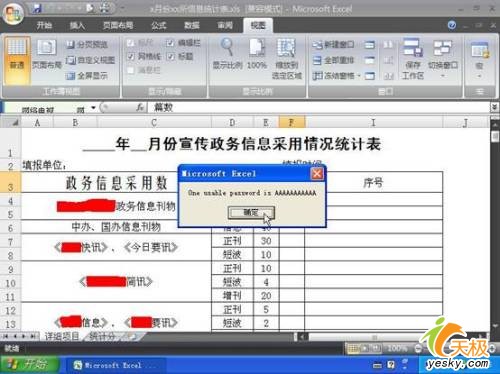This screenshot has height=374, width=500.
Task: Switch to the 详细项目 sheet tab
Action: (62, 336)
